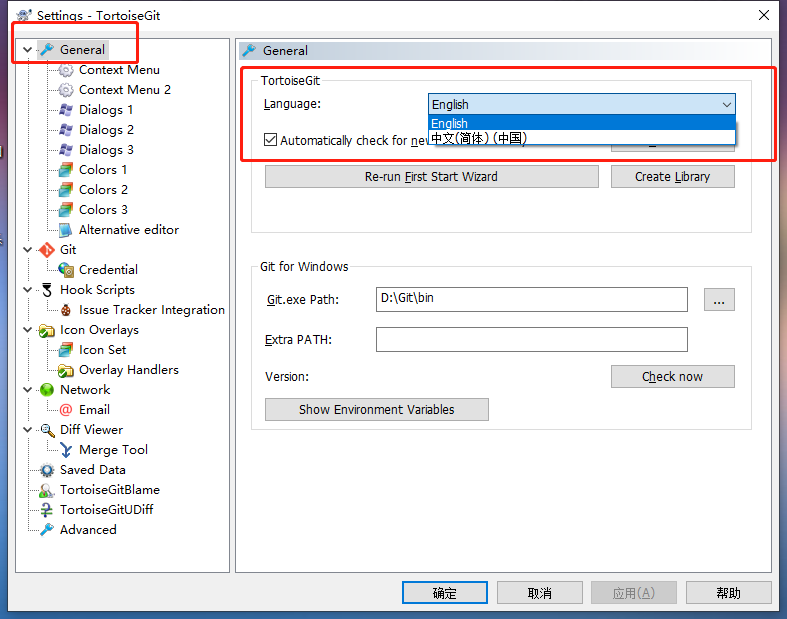The height and width of the screenshot is (619, 787).
Task: Collapse the General tree node
Action: coord(27,50)
